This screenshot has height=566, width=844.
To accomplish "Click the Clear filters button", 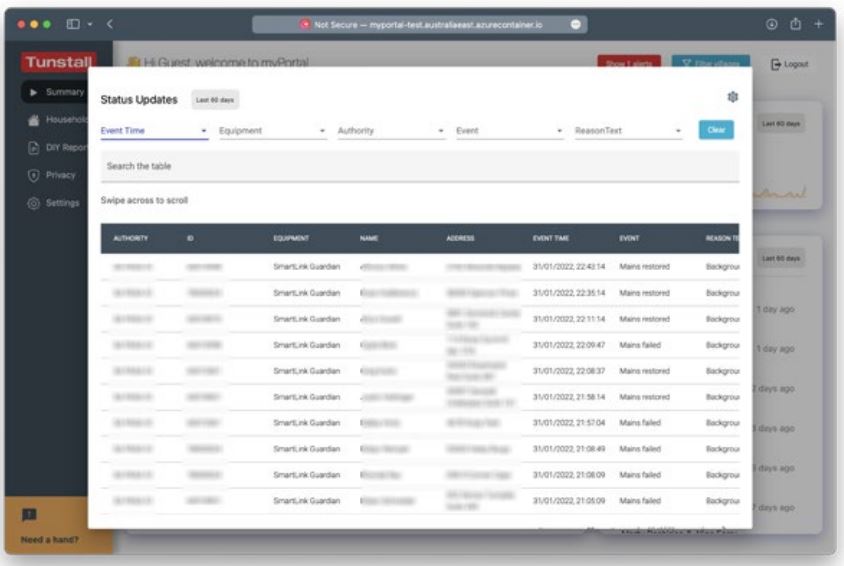I will coord(716,130).
